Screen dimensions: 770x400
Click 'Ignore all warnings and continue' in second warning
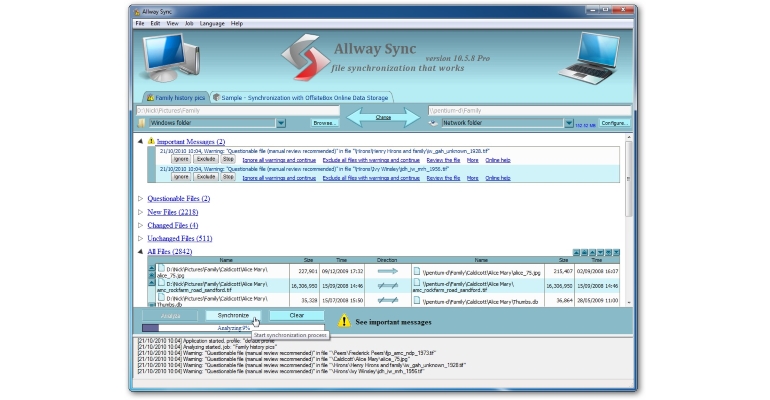pyautogui.click(x=279, y=178)
